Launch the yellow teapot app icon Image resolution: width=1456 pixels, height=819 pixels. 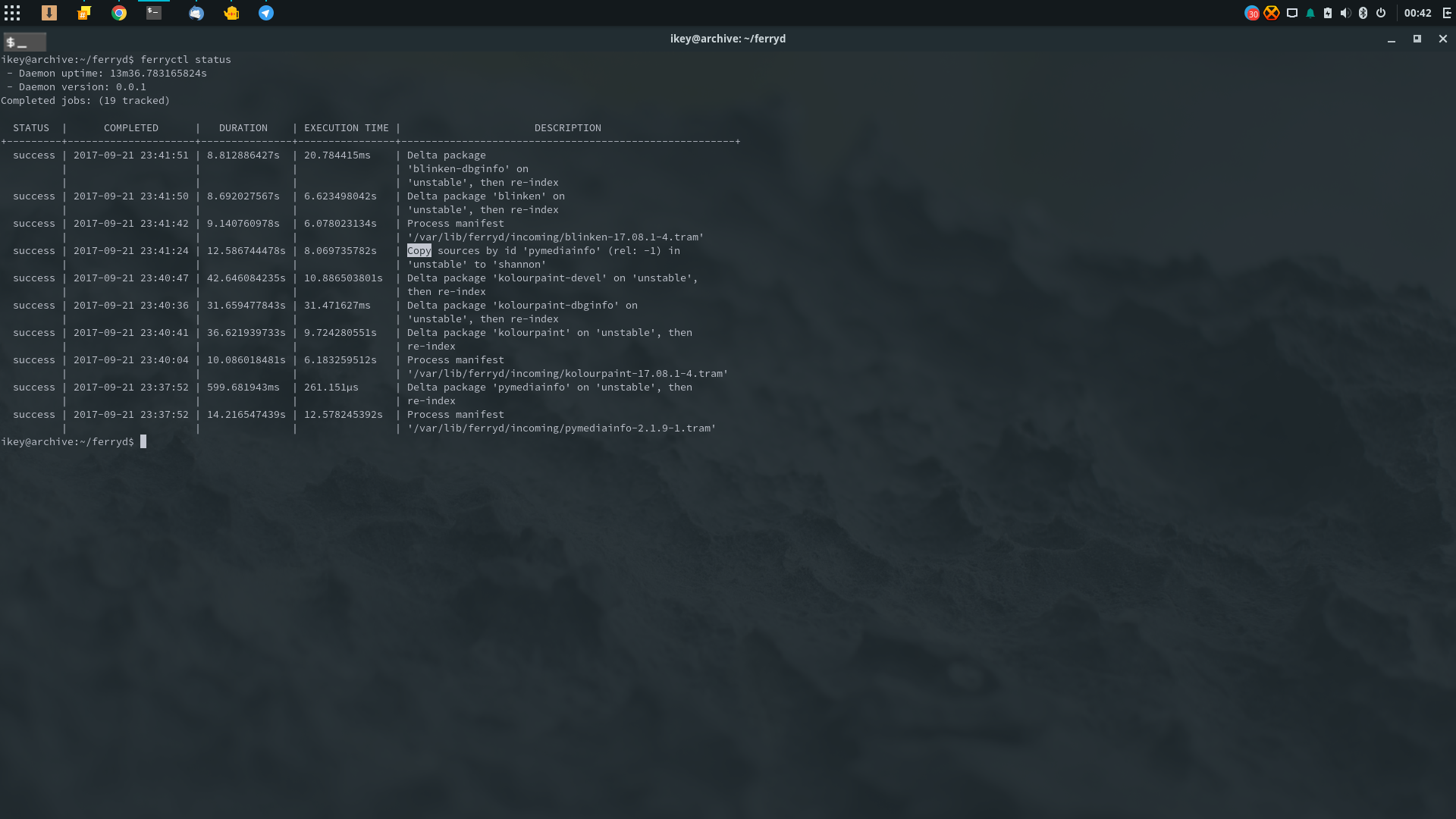point(231,13)
